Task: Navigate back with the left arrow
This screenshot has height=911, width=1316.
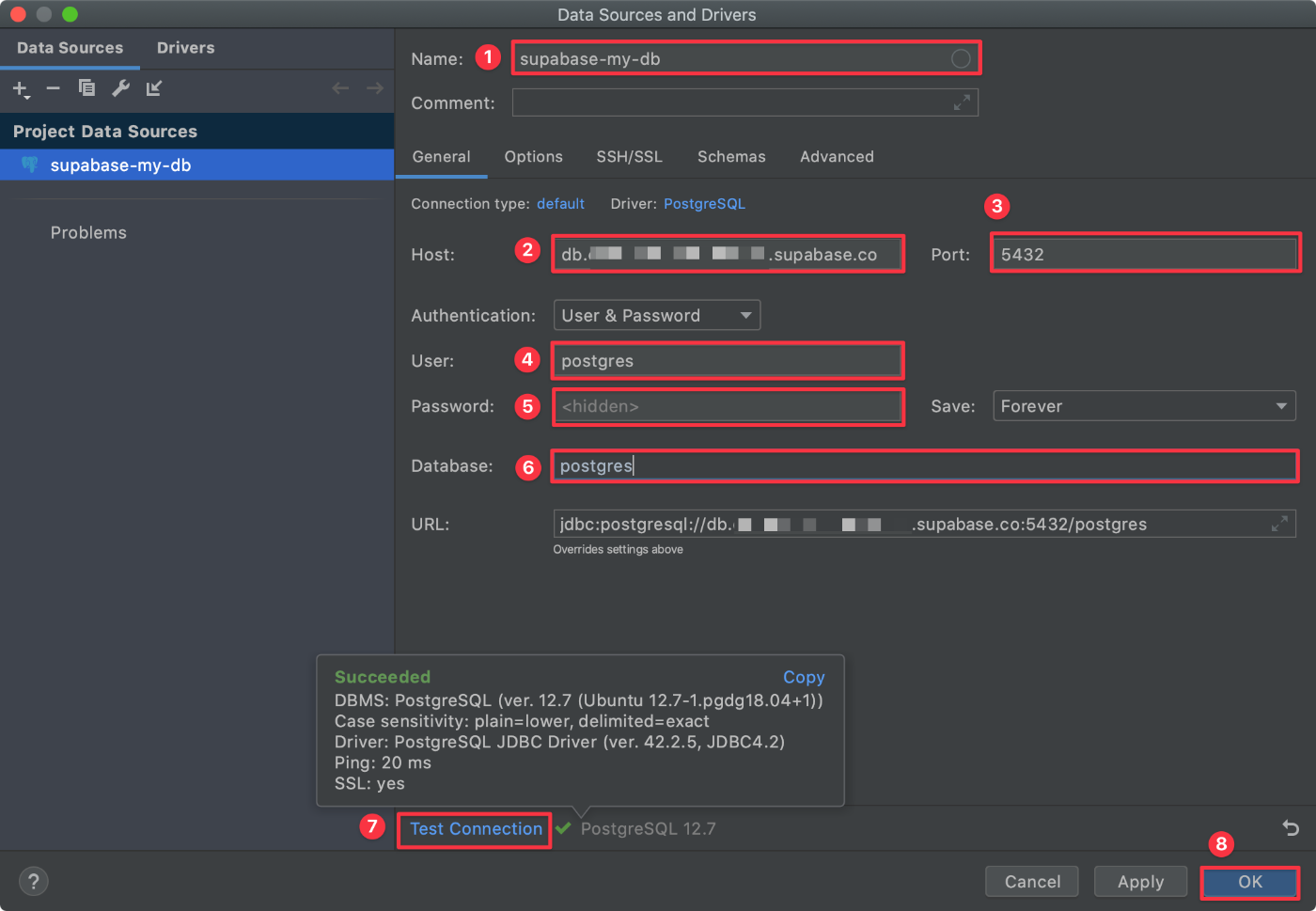Action: point(340,88)
